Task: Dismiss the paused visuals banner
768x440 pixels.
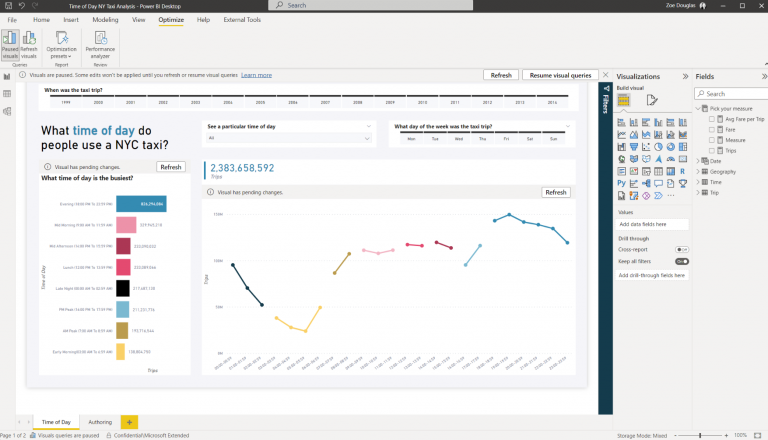Action: [606, 75]
